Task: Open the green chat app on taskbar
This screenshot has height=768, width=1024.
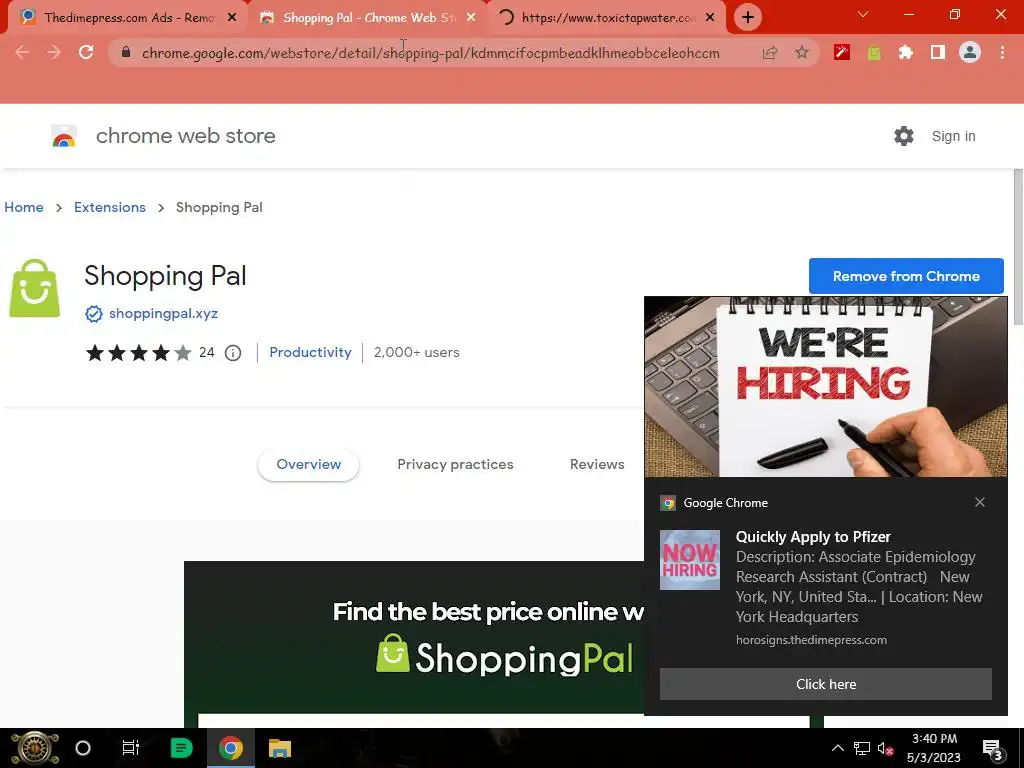Action: (x=181, y=748)
